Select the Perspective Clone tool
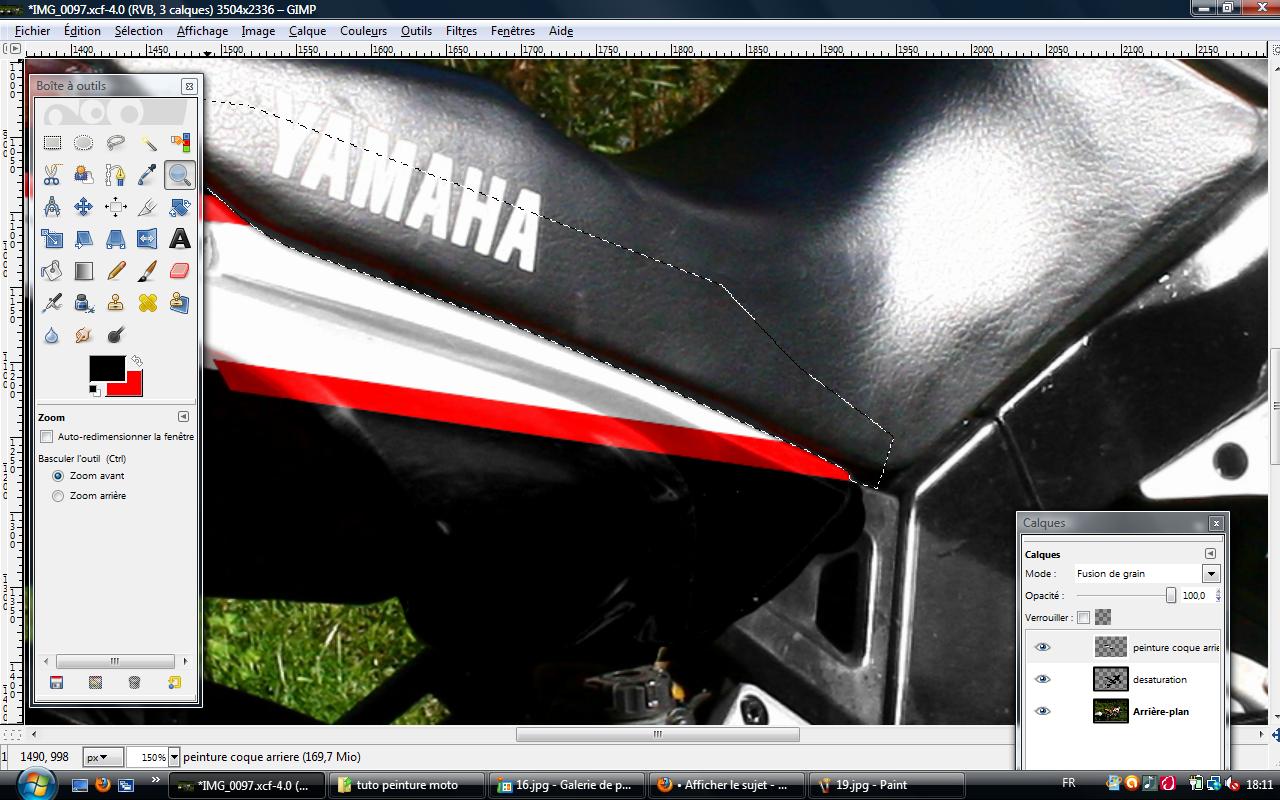The height and width of the screenshot is (800, 1280). [x=180, y=303]
